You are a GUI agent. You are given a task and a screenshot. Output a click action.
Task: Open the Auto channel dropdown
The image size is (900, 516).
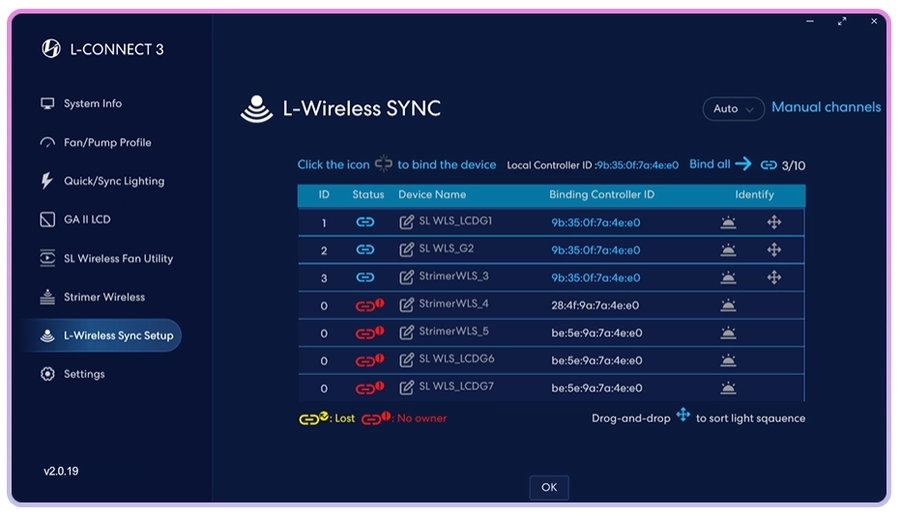point(733,108)
